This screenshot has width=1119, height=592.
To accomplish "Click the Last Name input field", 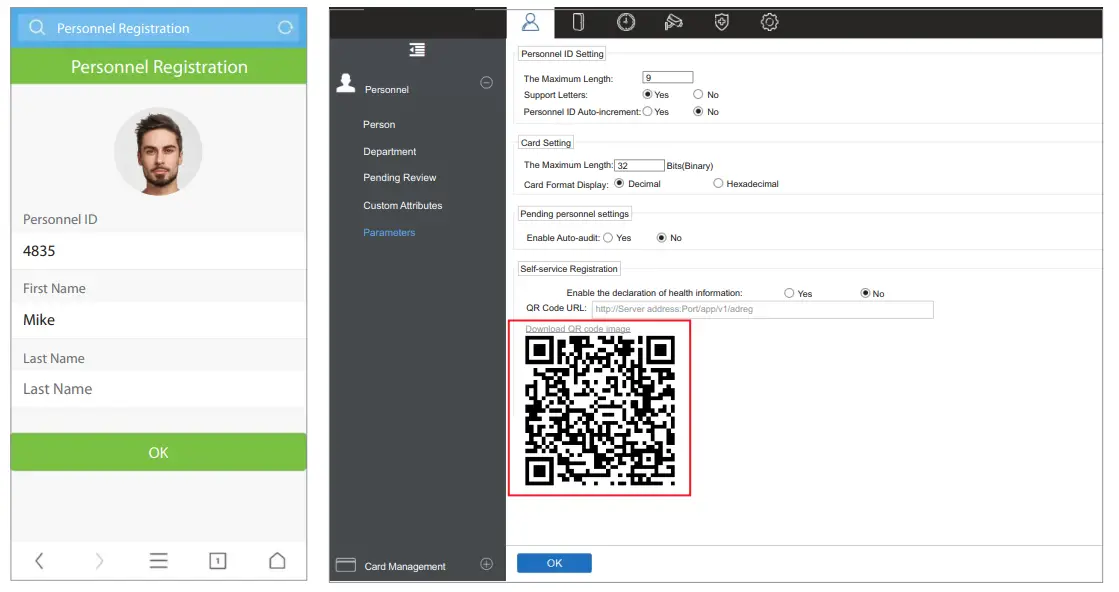I will click(158, 389).
